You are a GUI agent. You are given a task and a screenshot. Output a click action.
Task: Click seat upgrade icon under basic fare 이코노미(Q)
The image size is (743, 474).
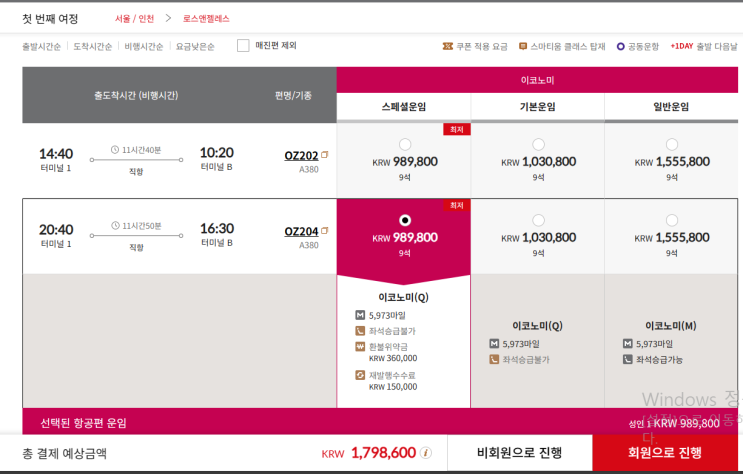click(494, 359)
